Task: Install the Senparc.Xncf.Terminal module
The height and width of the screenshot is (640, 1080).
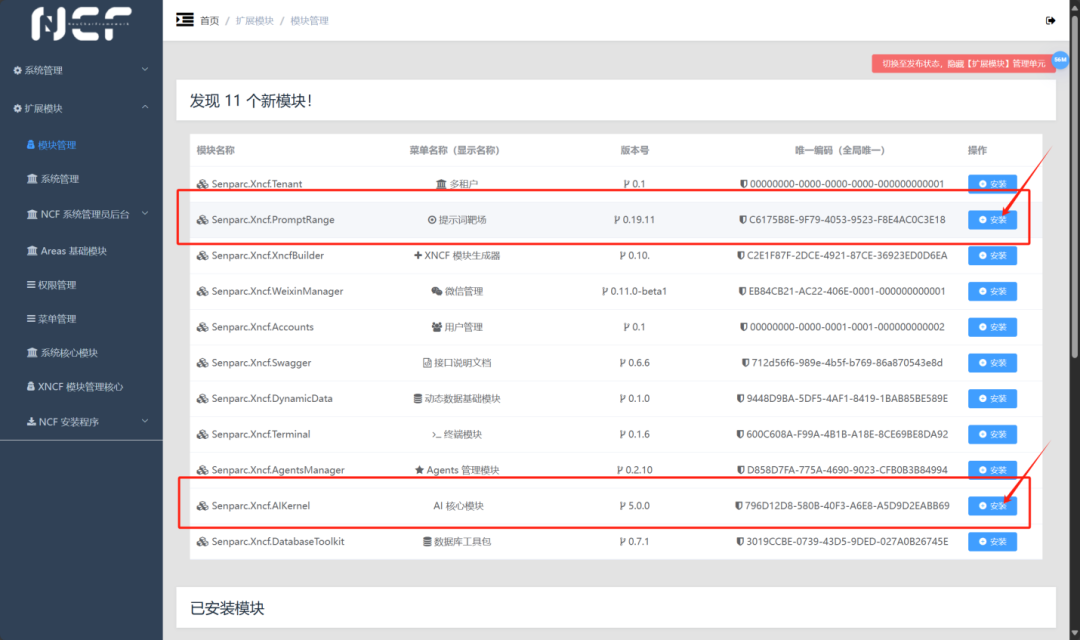Action: [x=993, y=435]
